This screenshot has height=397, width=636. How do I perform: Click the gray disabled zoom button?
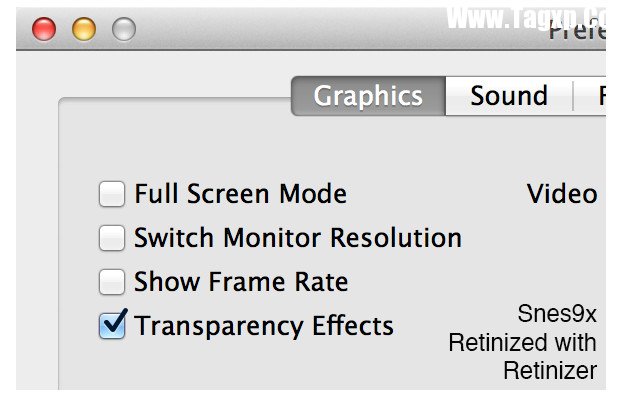pyautogui.click(x=124, y=29)
